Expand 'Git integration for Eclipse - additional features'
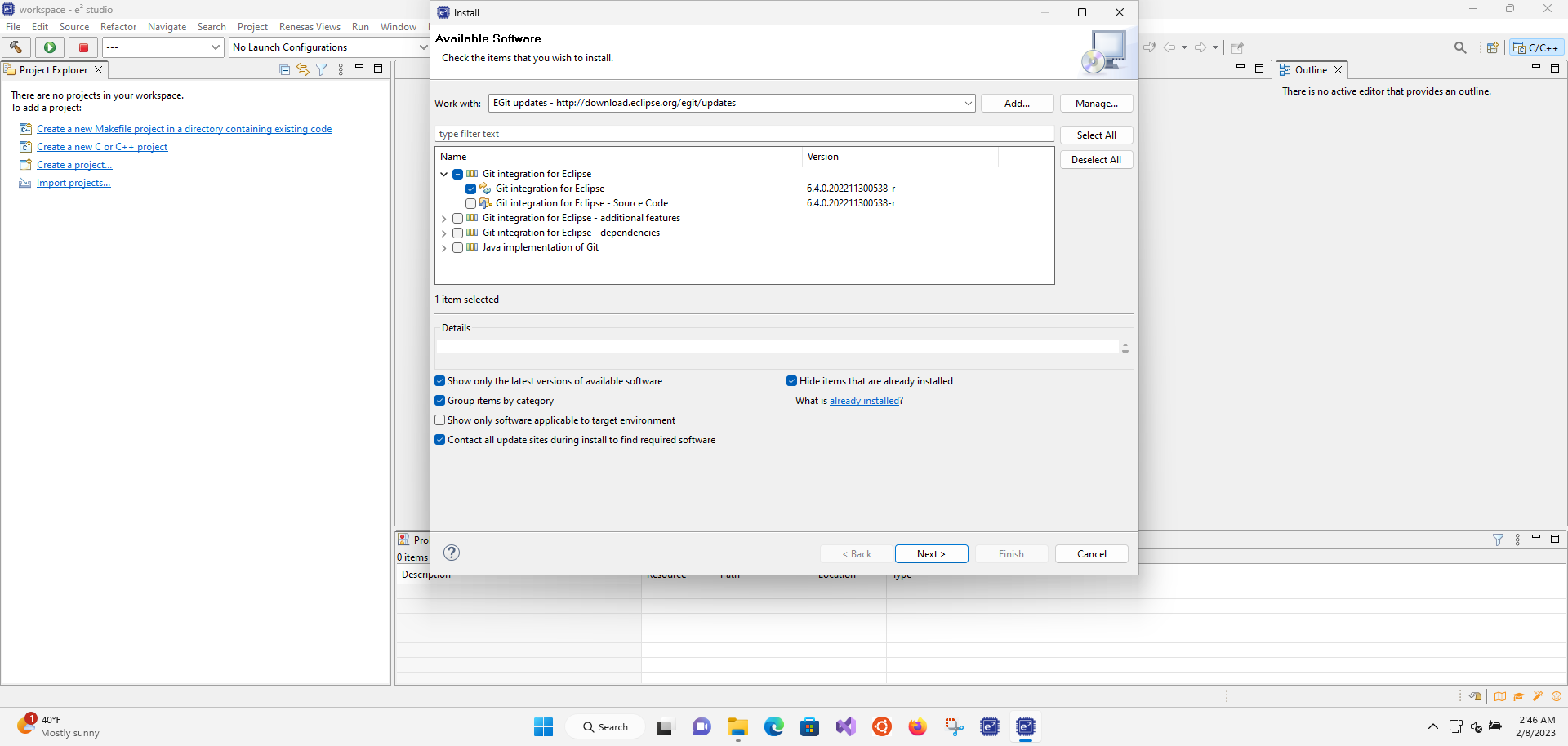Screen dimensions: 1568x746 (x=444, y=218)
